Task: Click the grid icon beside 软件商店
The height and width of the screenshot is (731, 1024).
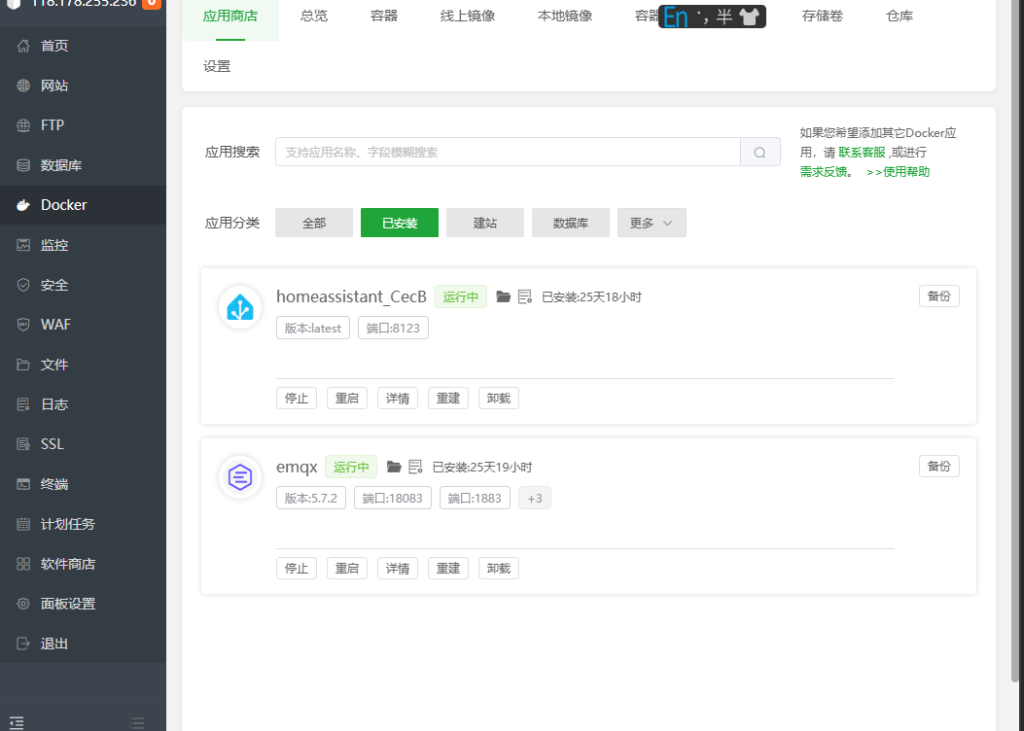Action: 24,564
